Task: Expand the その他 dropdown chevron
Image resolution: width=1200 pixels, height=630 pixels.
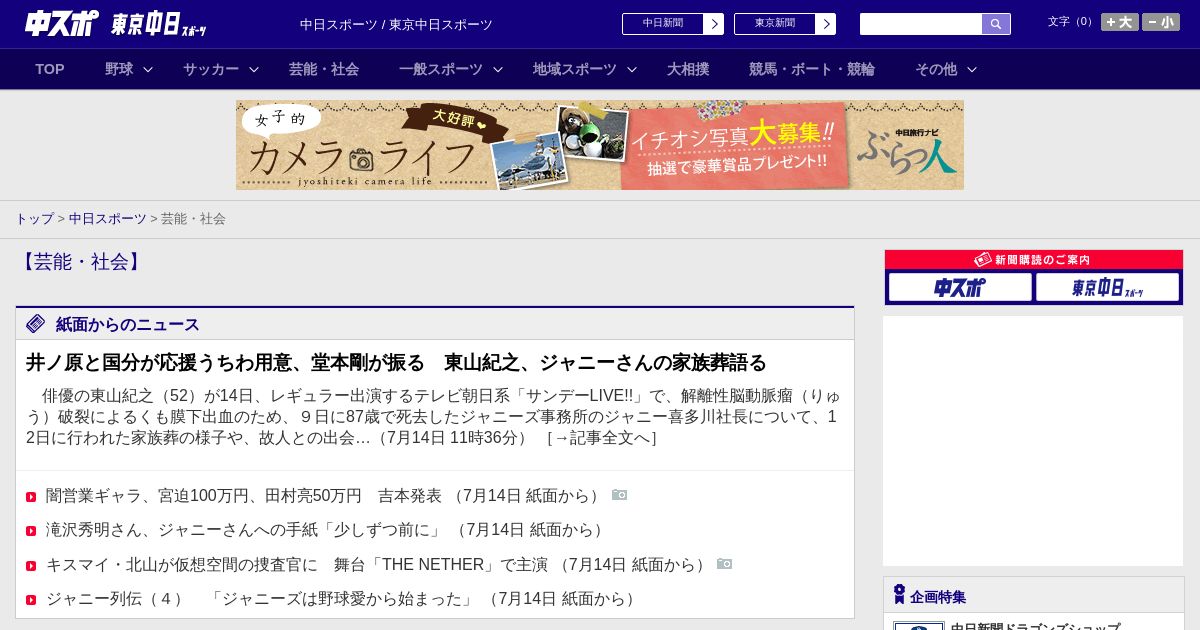Action: tap(972, 69)
